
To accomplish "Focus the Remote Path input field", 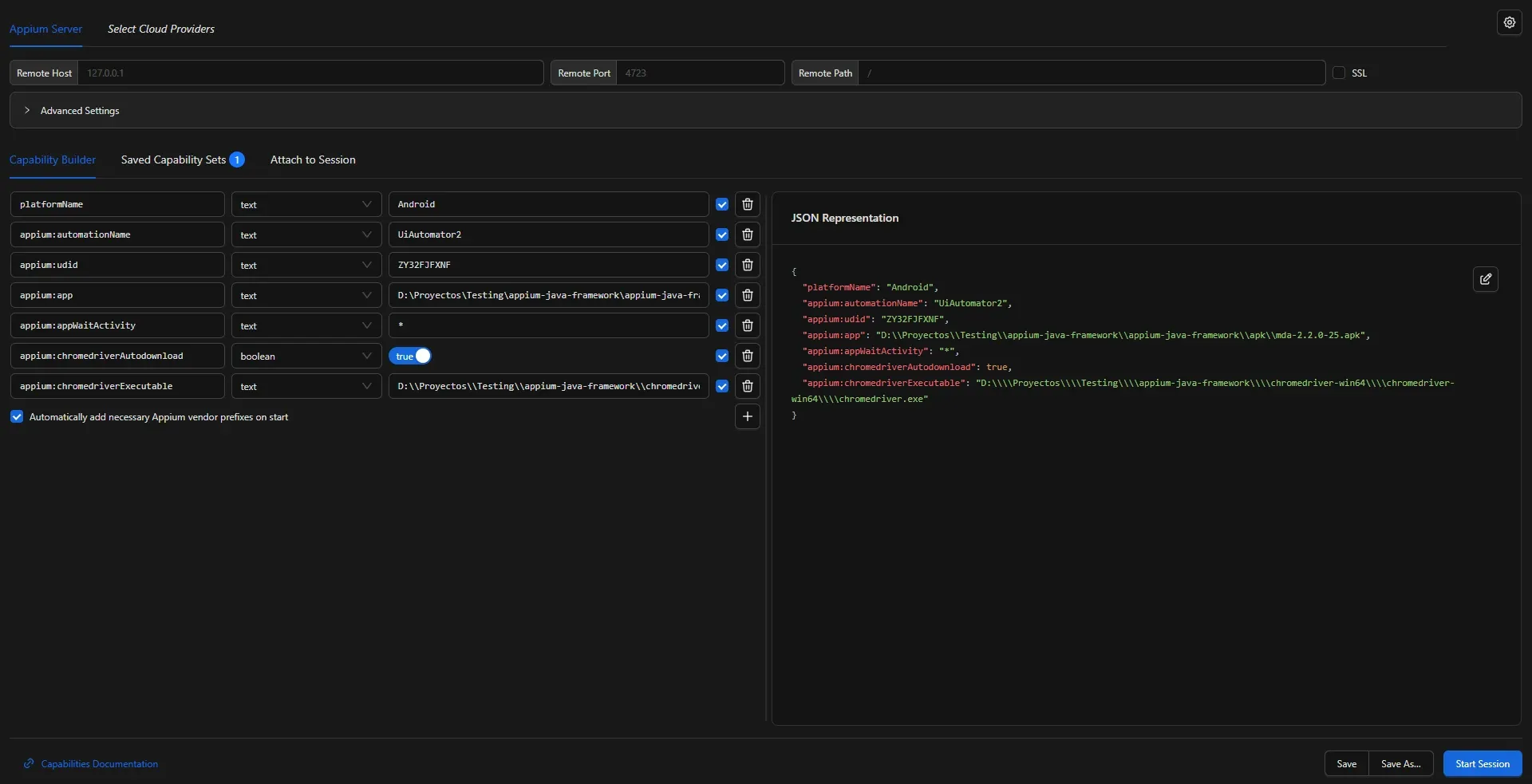I will (1092, 73).
